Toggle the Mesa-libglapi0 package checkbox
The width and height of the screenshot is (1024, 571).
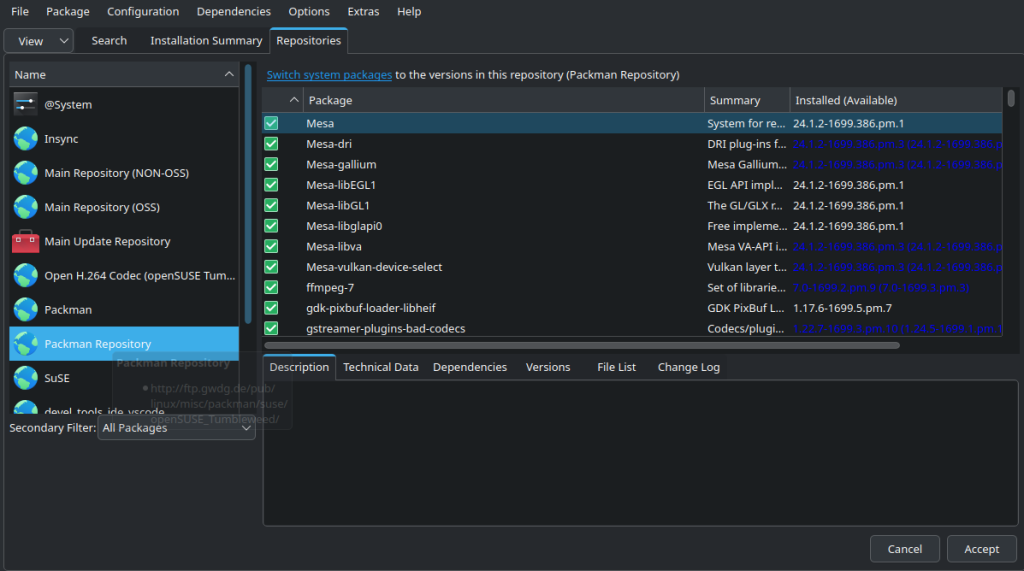coord(271,225)
